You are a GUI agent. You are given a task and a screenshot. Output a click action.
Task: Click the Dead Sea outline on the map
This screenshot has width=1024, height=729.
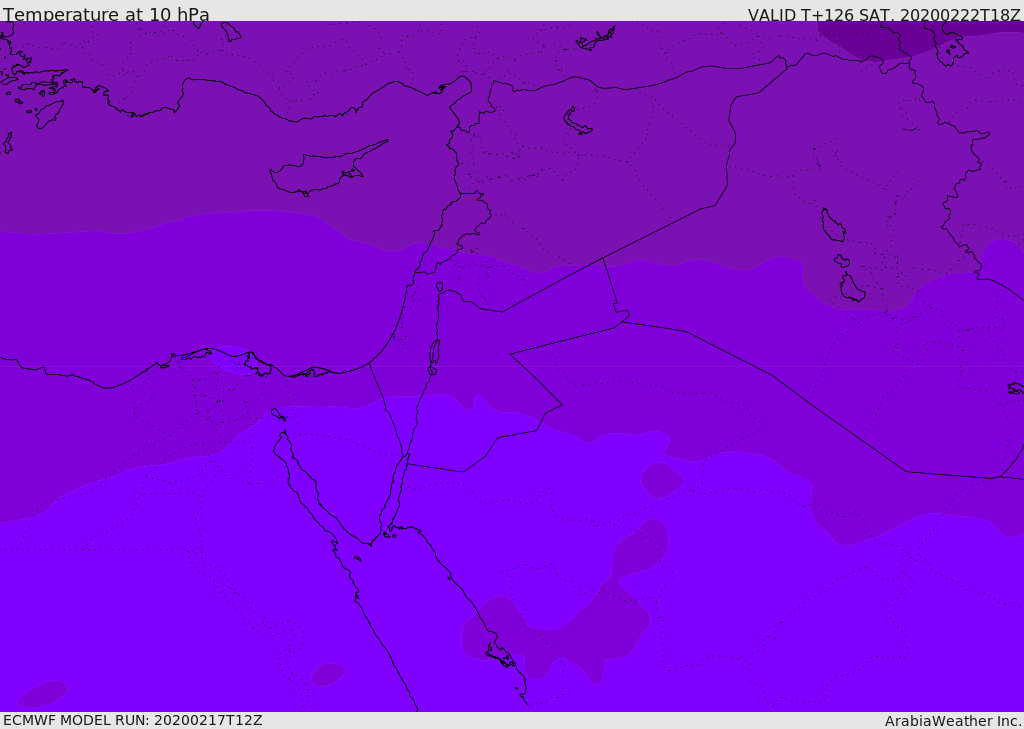434,353
